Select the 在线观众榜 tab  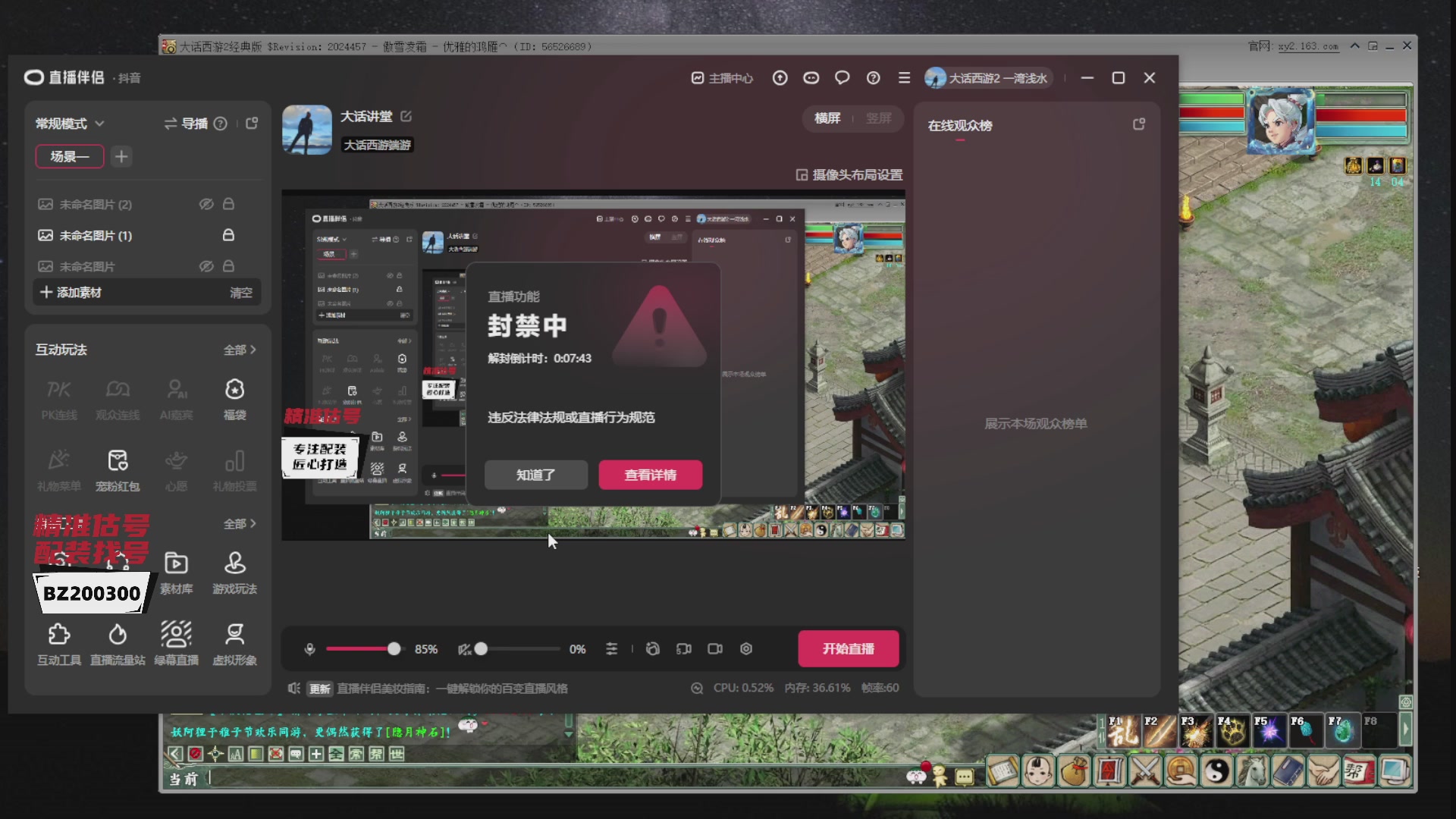[x=960, y=126]
